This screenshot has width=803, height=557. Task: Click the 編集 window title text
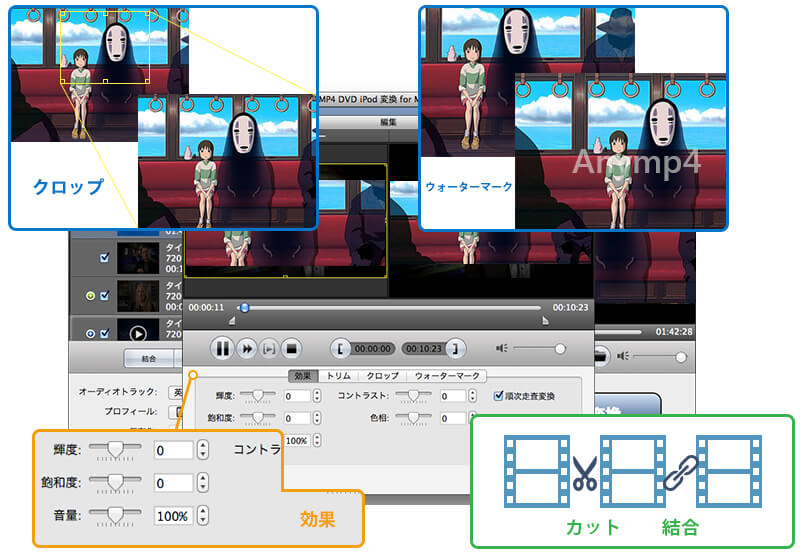point(388,122)
